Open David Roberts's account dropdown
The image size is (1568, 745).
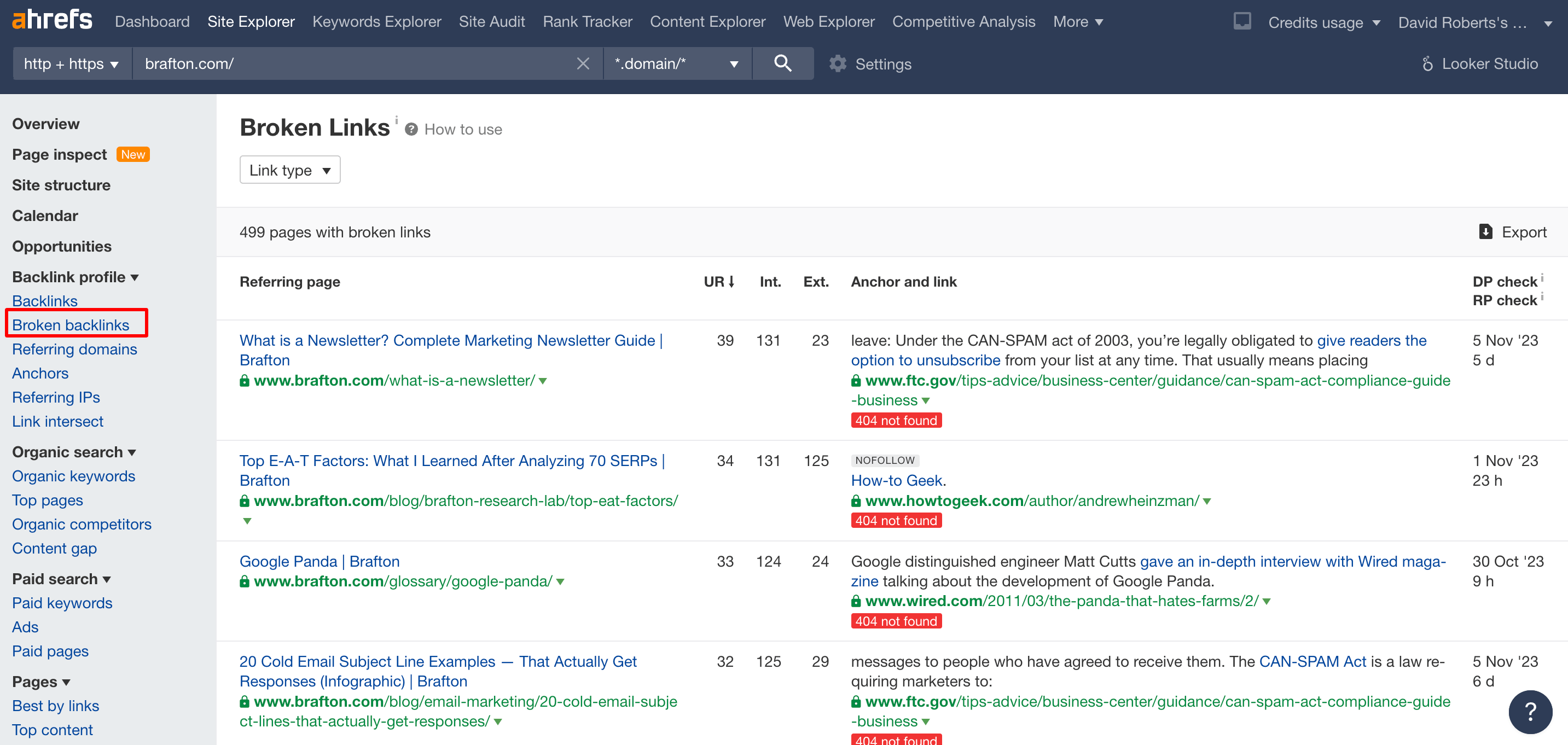coord(1475,22)
